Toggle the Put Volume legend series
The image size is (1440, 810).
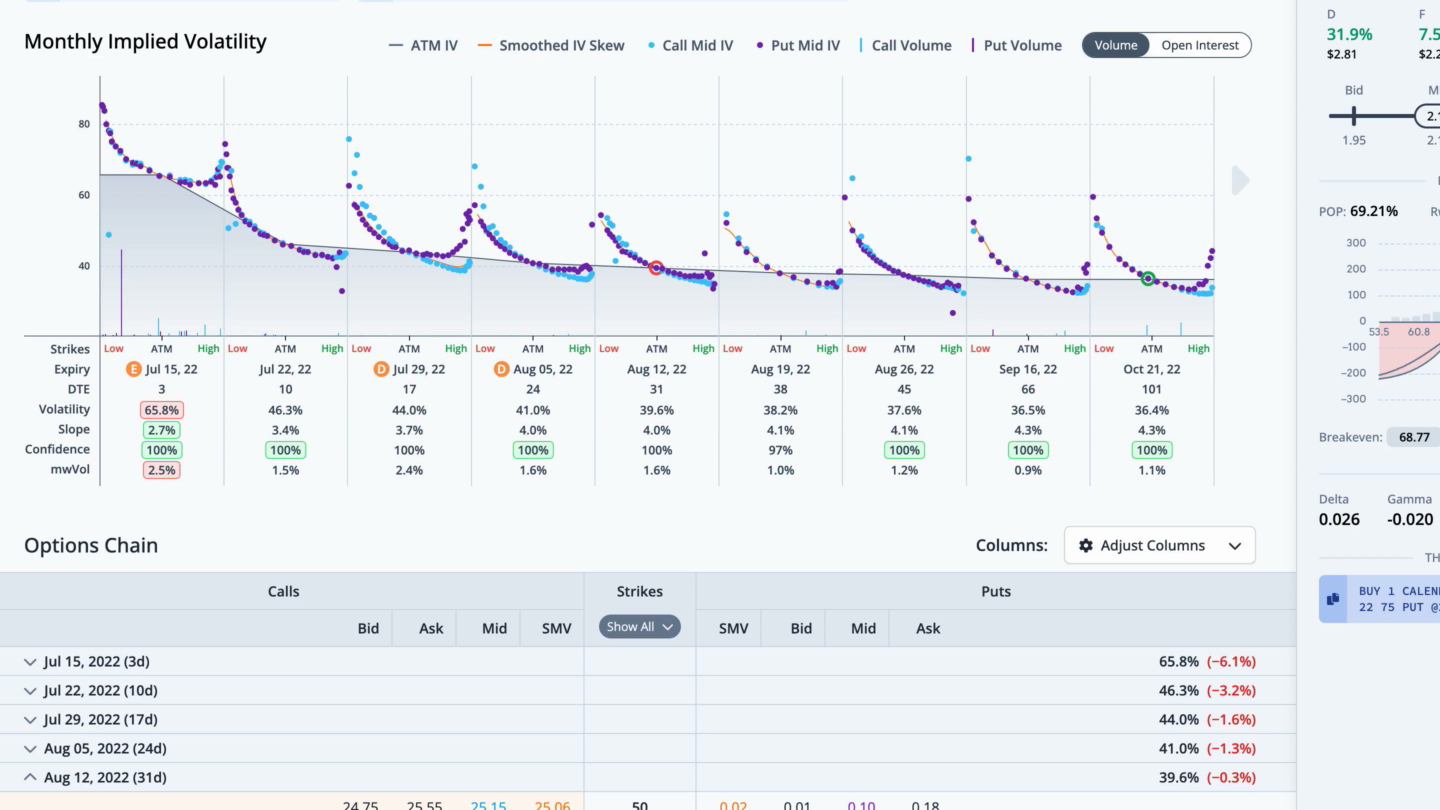point(1016,45)
